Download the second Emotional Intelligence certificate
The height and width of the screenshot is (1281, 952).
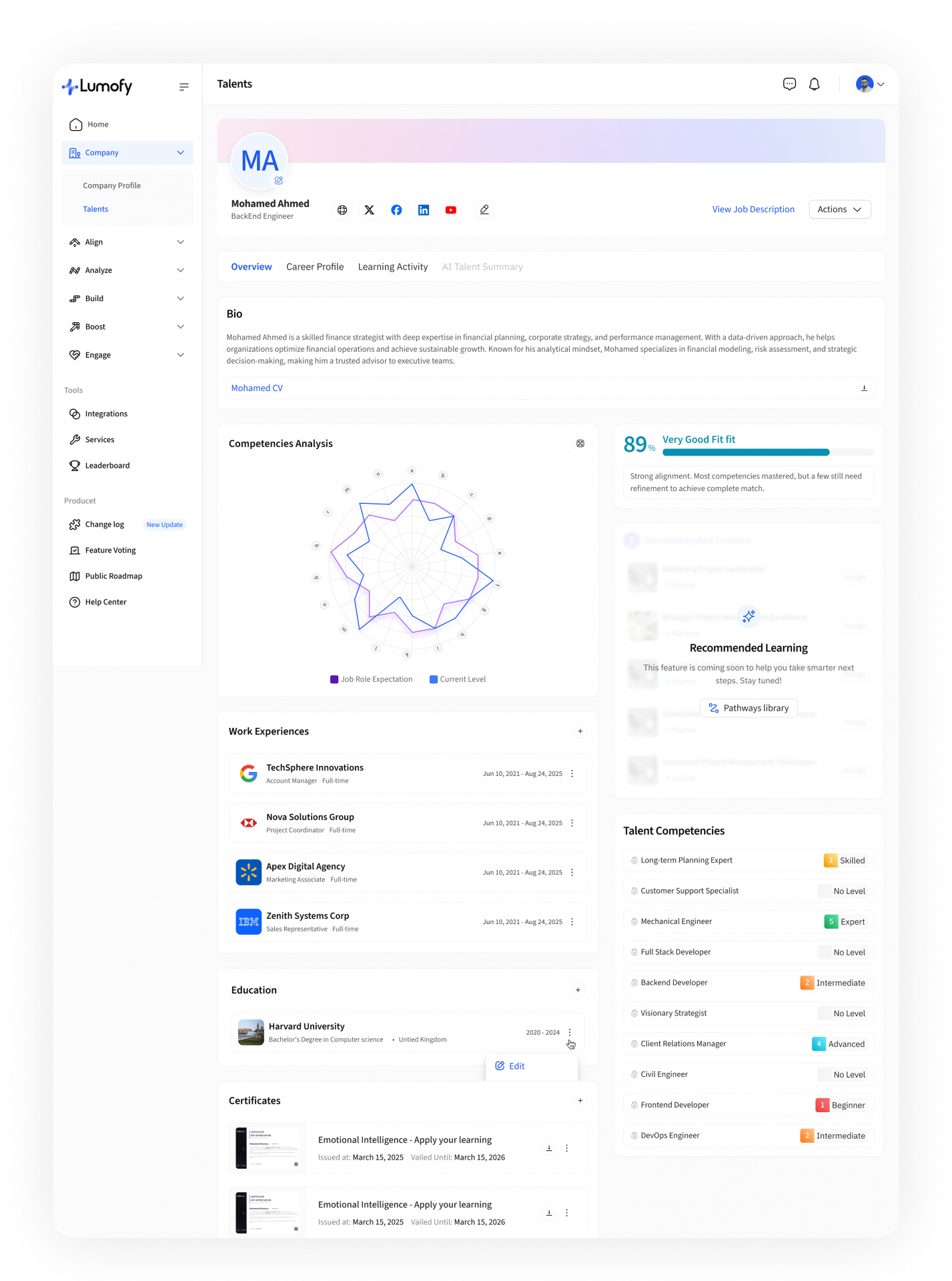coord(549,1213)
